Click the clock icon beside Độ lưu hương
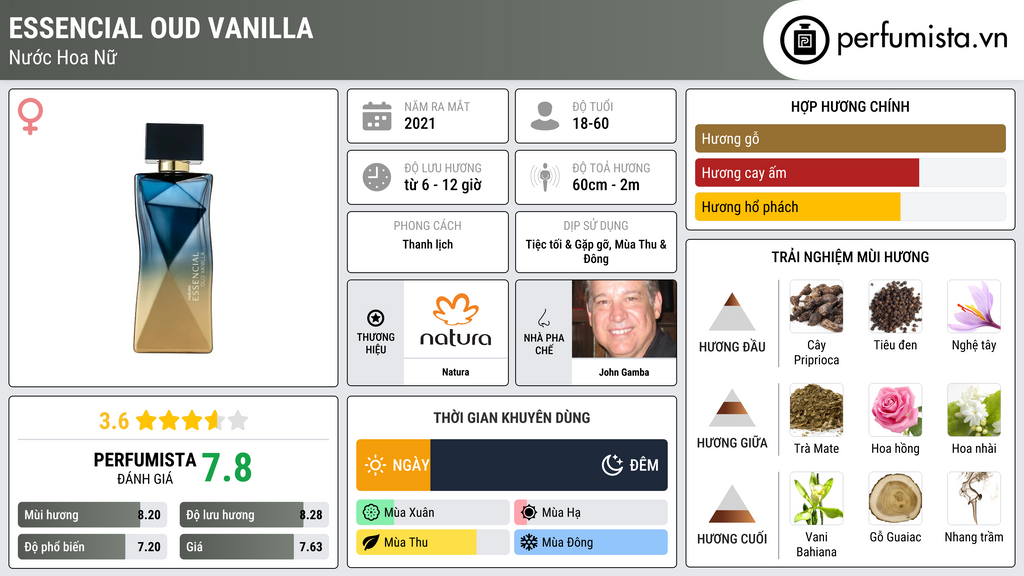Viewport: 1024px width, 576px height. [377, 177]
